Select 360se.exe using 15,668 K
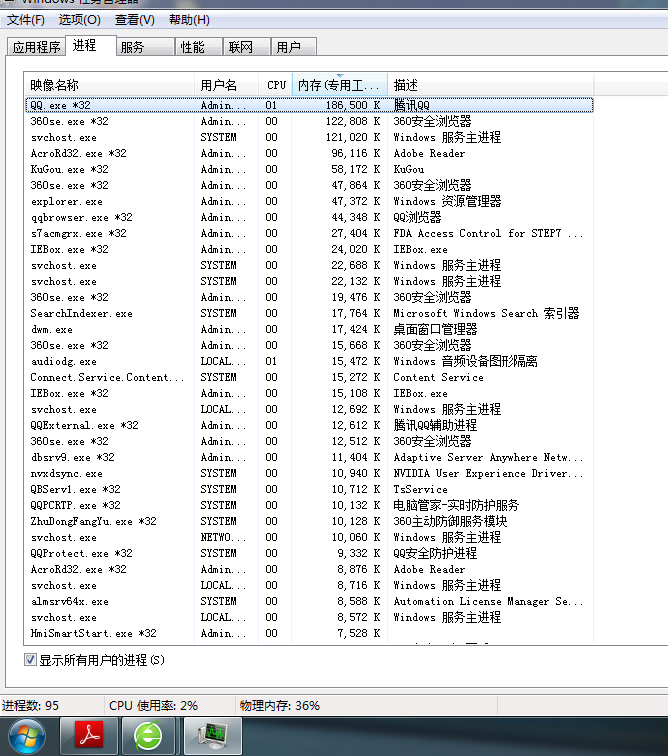Viewport: 668px width, 756px height. point(309,345)
